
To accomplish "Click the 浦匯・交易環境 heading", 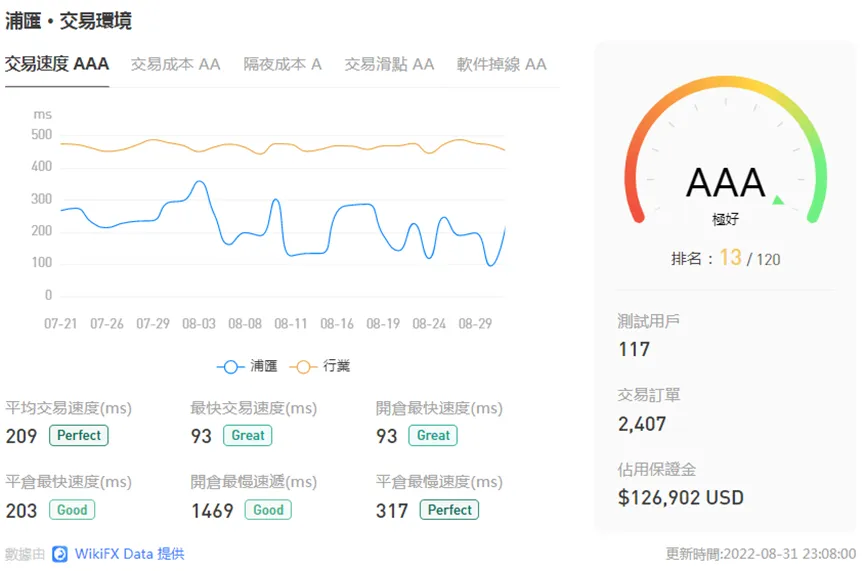I will coord(68,21).
